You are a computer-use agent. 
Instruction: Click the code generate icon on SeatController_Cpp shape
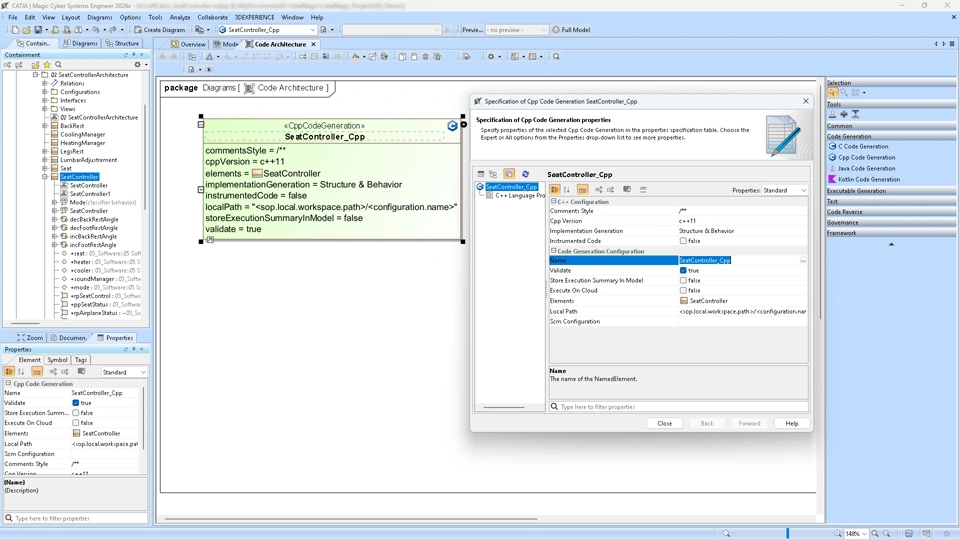pos(452,126)
